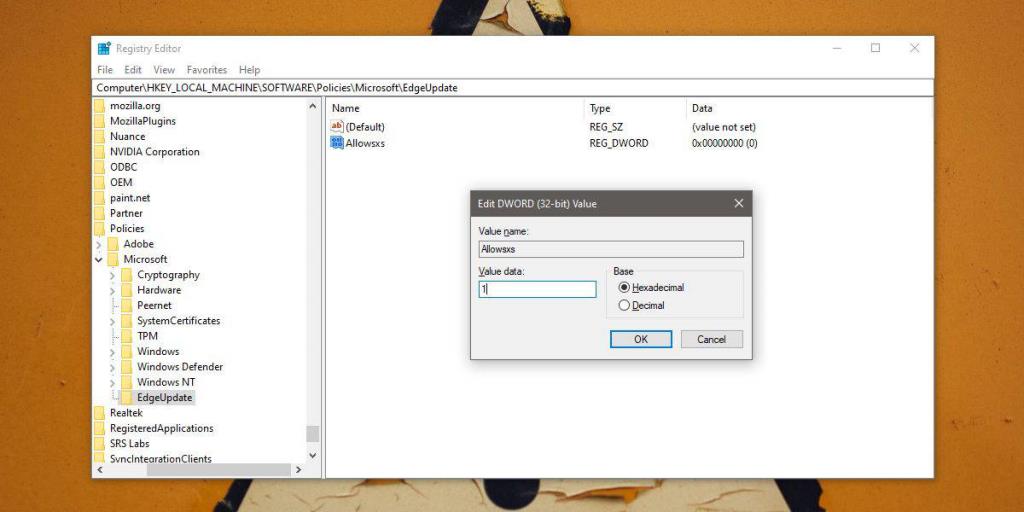Click the Peernet folder icon

pyautogui.click(x=127, y=305)
